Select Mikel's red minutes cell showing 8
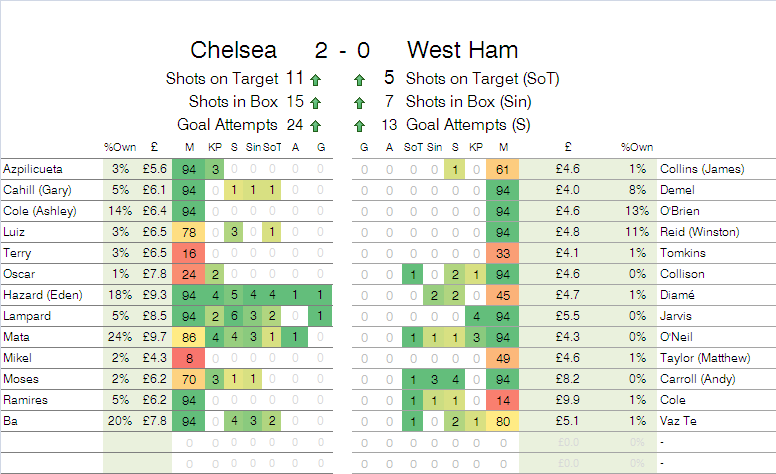 [x=189, y=358]
